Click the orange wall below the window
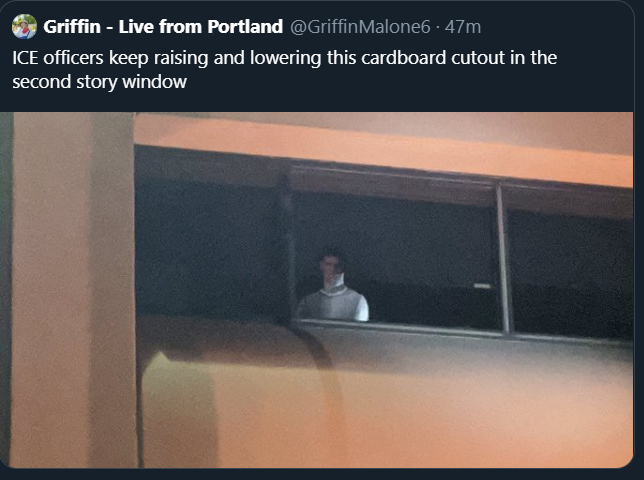644x480 pixels. 386,407
